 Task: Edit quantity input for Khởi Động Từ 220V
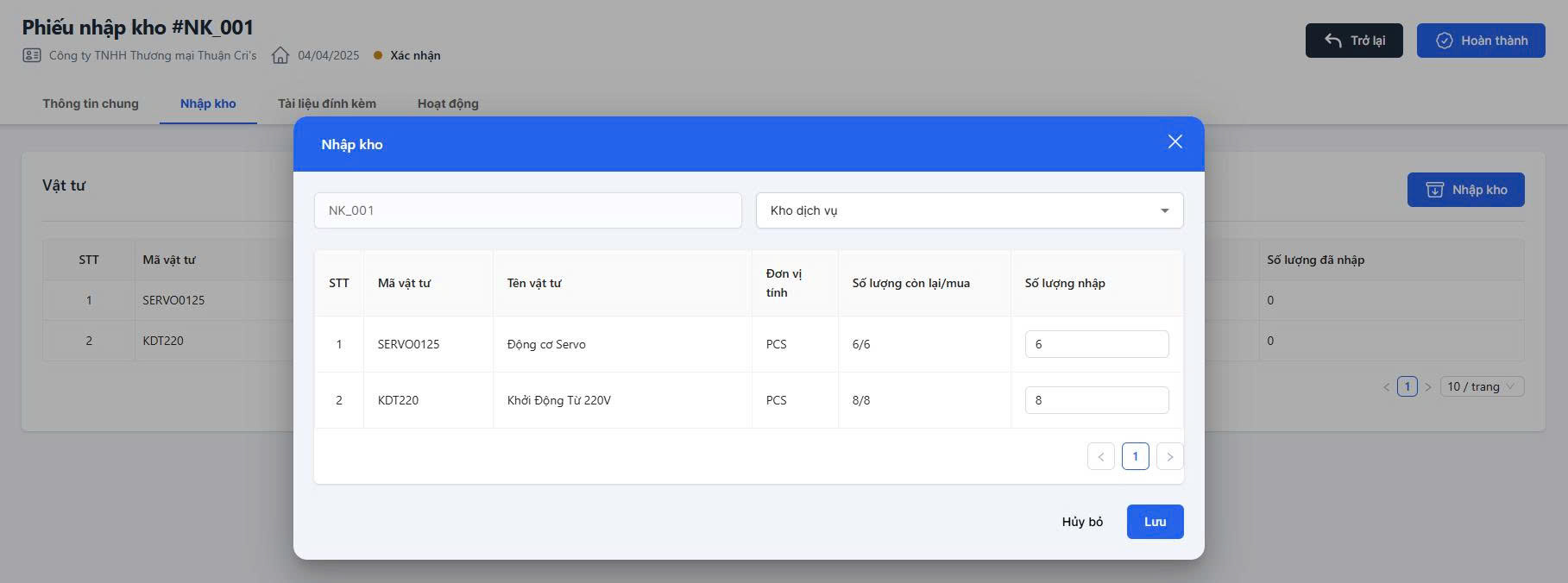tap(1096, 400)
